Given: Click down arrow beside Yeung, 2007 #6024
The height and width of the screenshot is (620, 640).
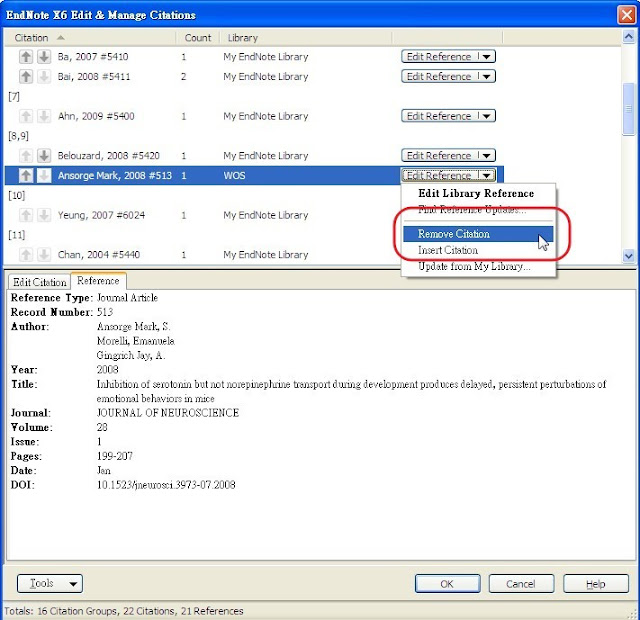Looking at the screenshot, I should [x=44, y=215].
